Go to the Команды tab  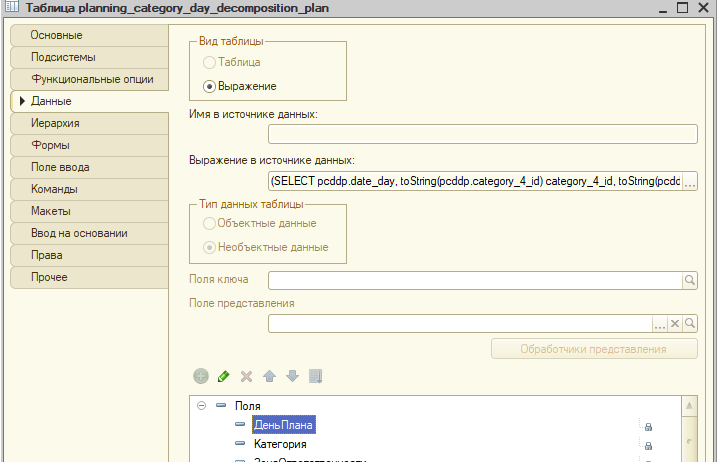pos(90,189)
